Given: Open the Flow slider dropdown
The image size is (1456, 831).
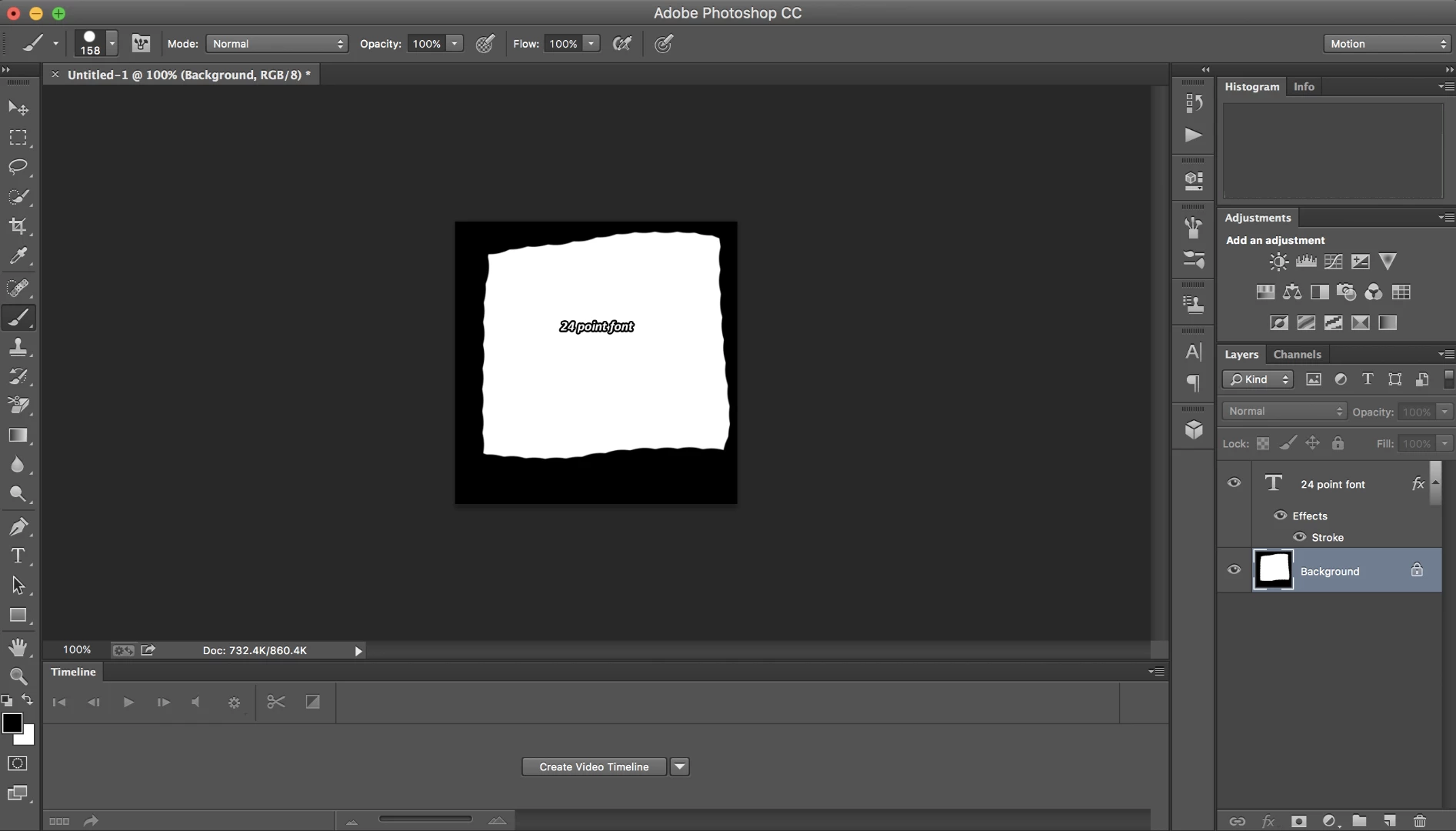Looking at the screenshot, I should (591, 44).
